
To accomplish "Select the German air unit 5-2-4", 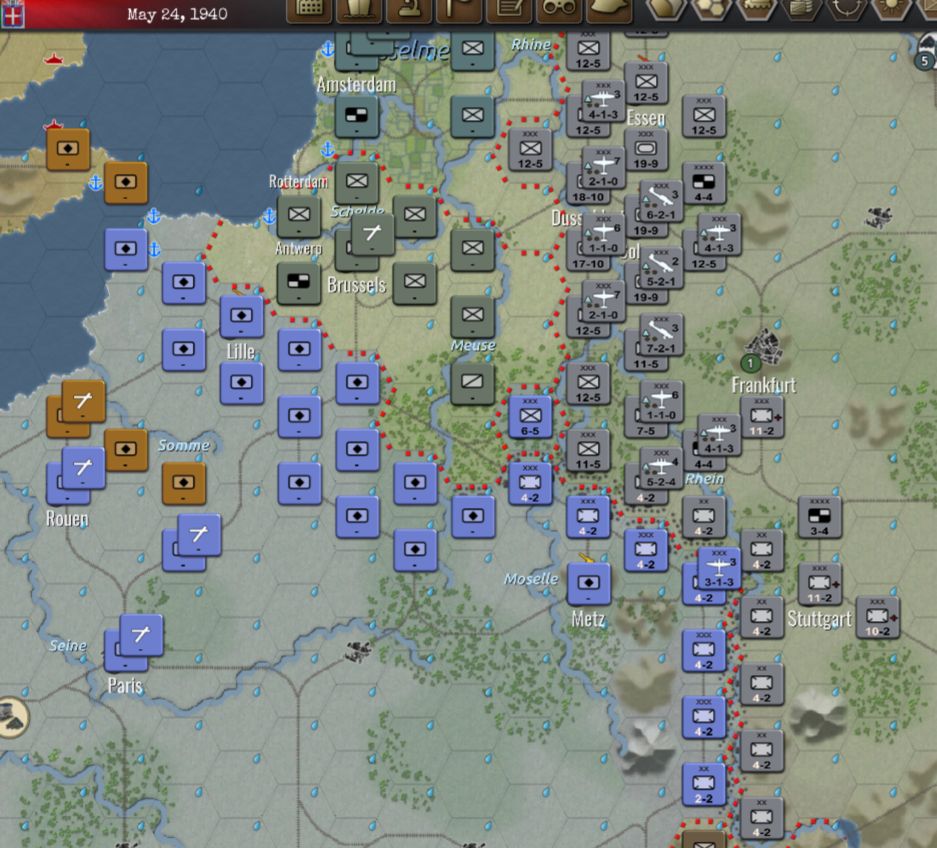I will [661, 468].
